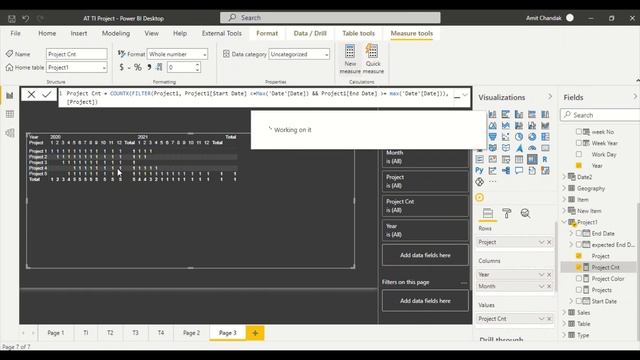The height and width of the screenshot is (360, 640).
Task: Untick the Year field checkbox
Action: click(579, 165)
